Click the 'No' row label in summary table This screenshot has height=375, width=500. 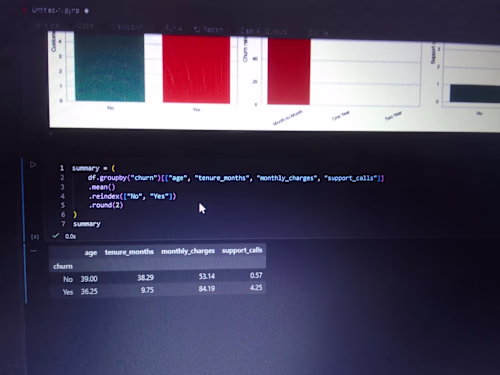pos(68,279)
